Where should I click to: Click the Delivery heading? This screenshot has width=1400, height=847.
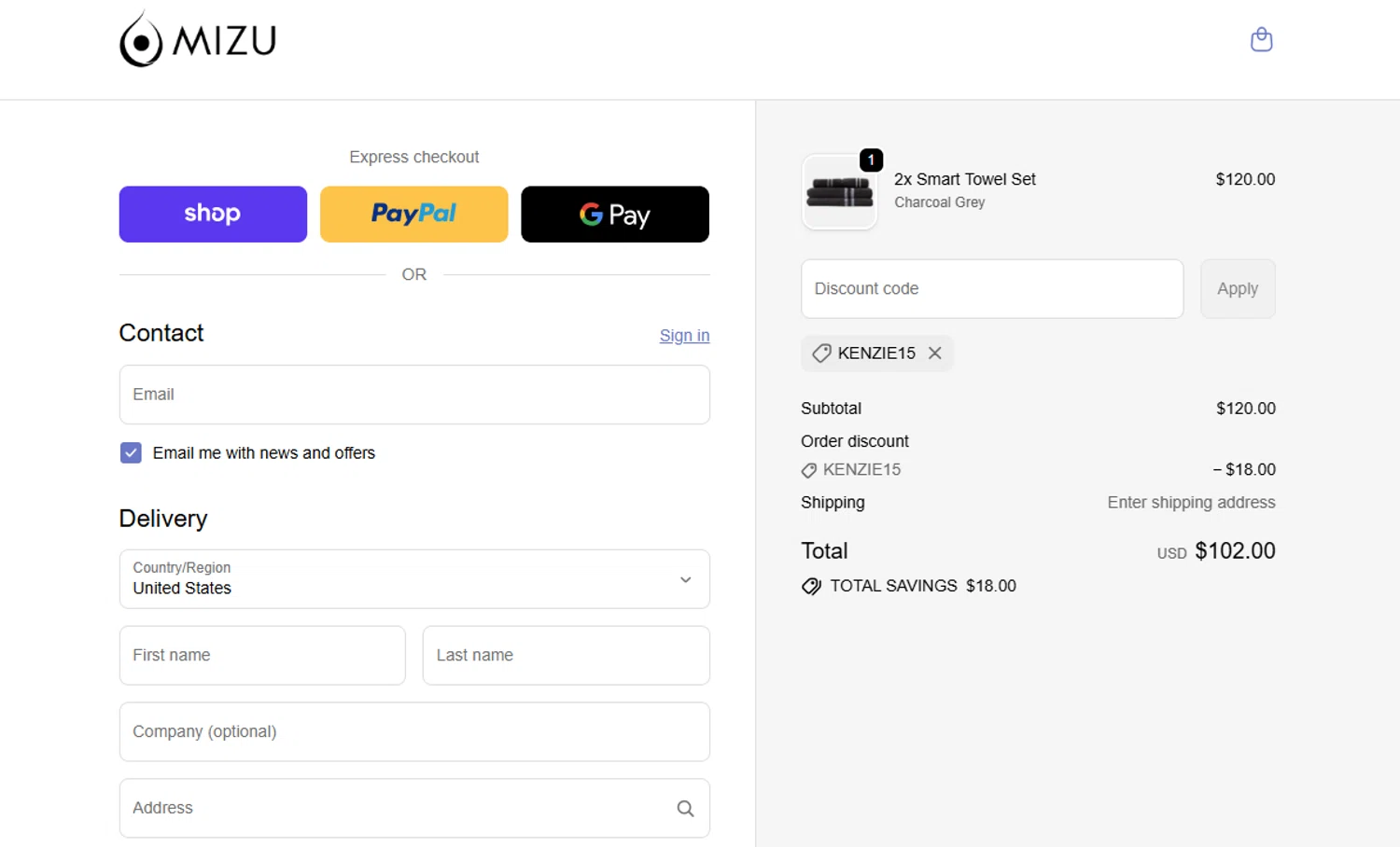pyautogui.click(x=163, y=519)
